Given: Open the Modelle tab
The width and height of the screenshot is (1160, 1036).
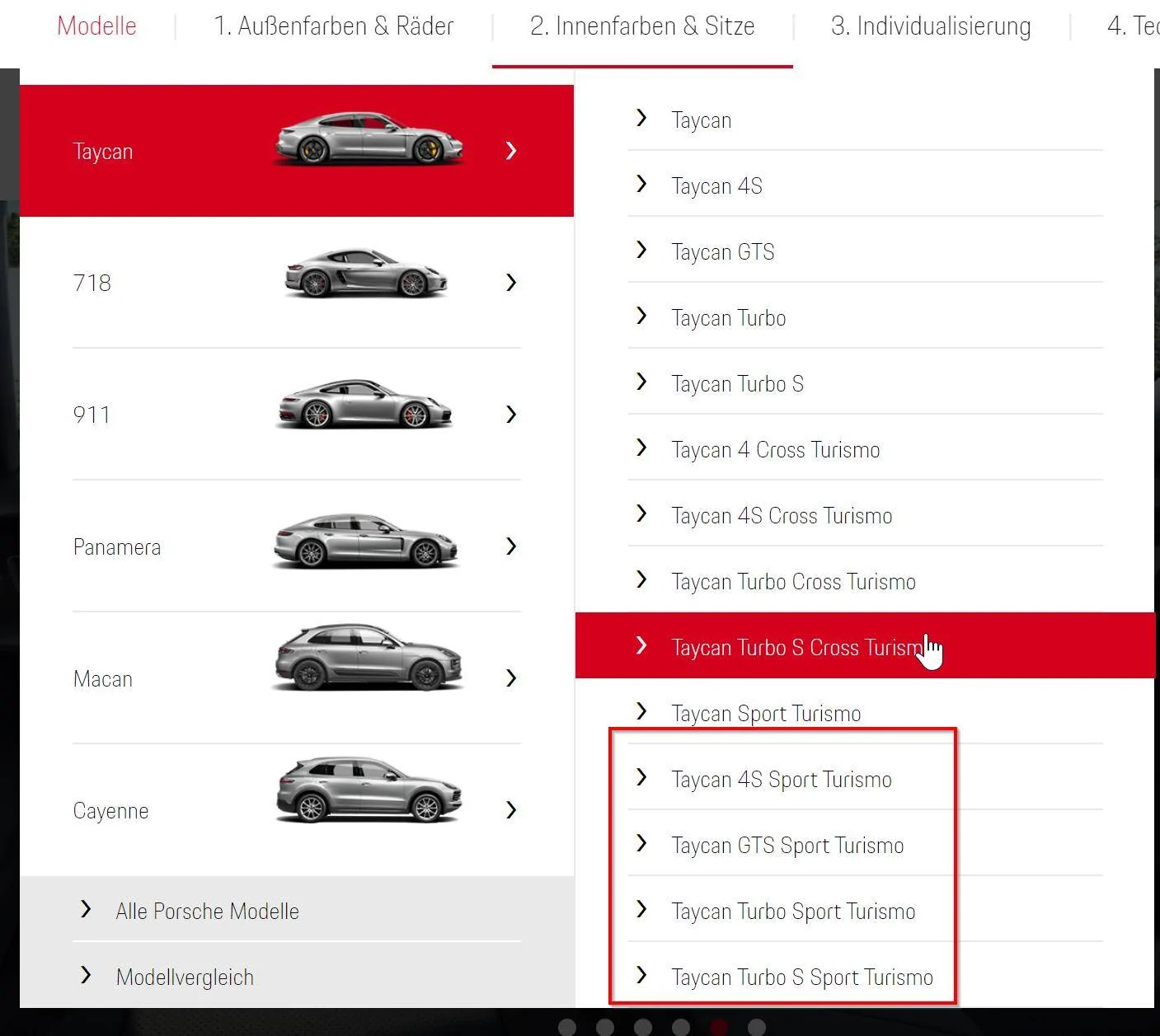Looking at the screenshot, I should [x=96, y=26].
